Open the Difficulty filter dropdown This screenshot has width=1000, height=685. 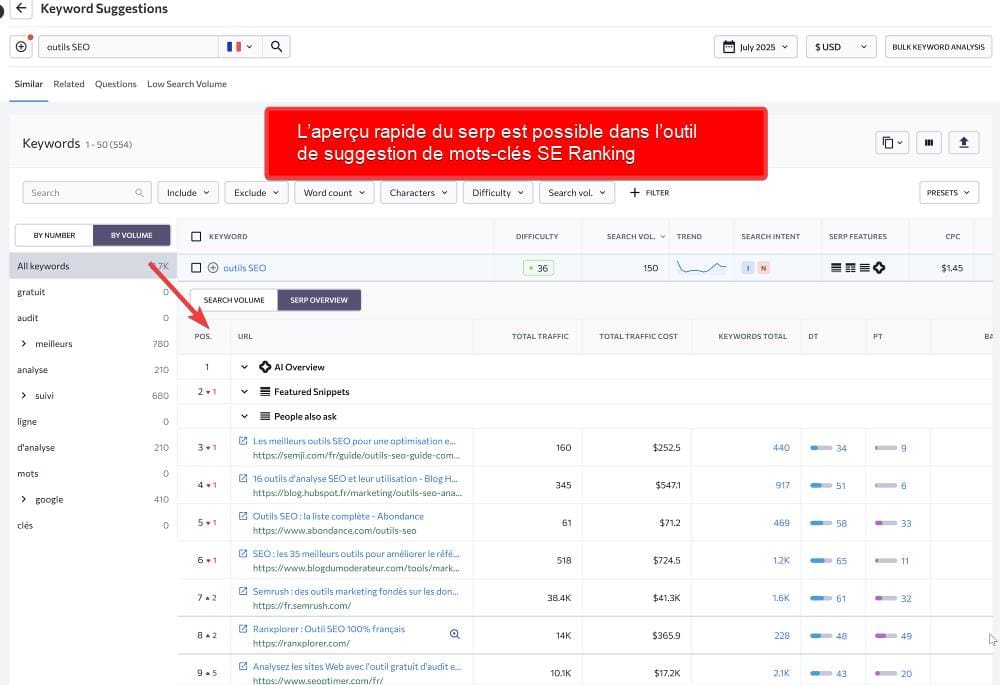[497, 193]
